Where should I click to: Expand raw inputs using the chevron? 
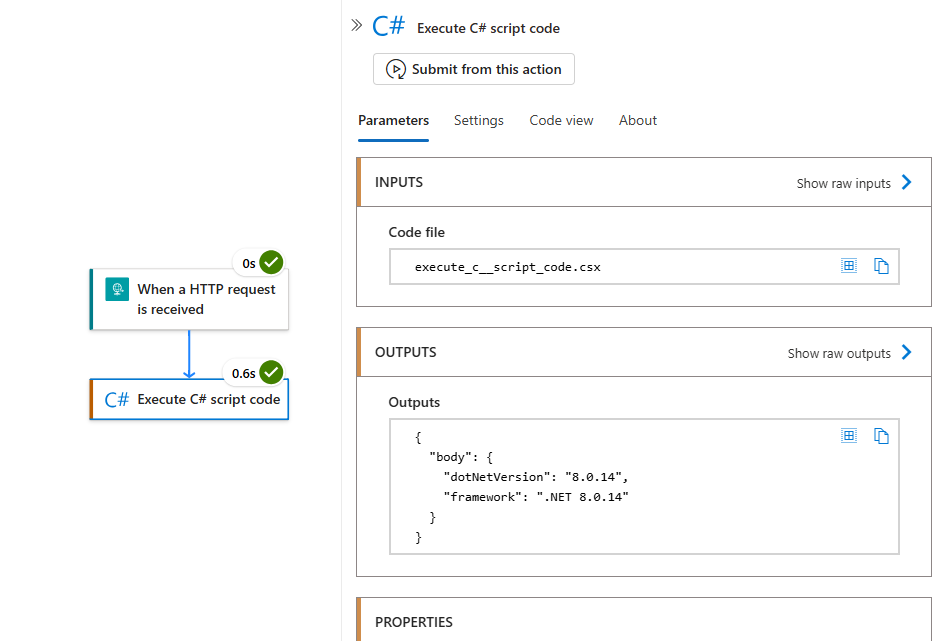tap(907, 183)
